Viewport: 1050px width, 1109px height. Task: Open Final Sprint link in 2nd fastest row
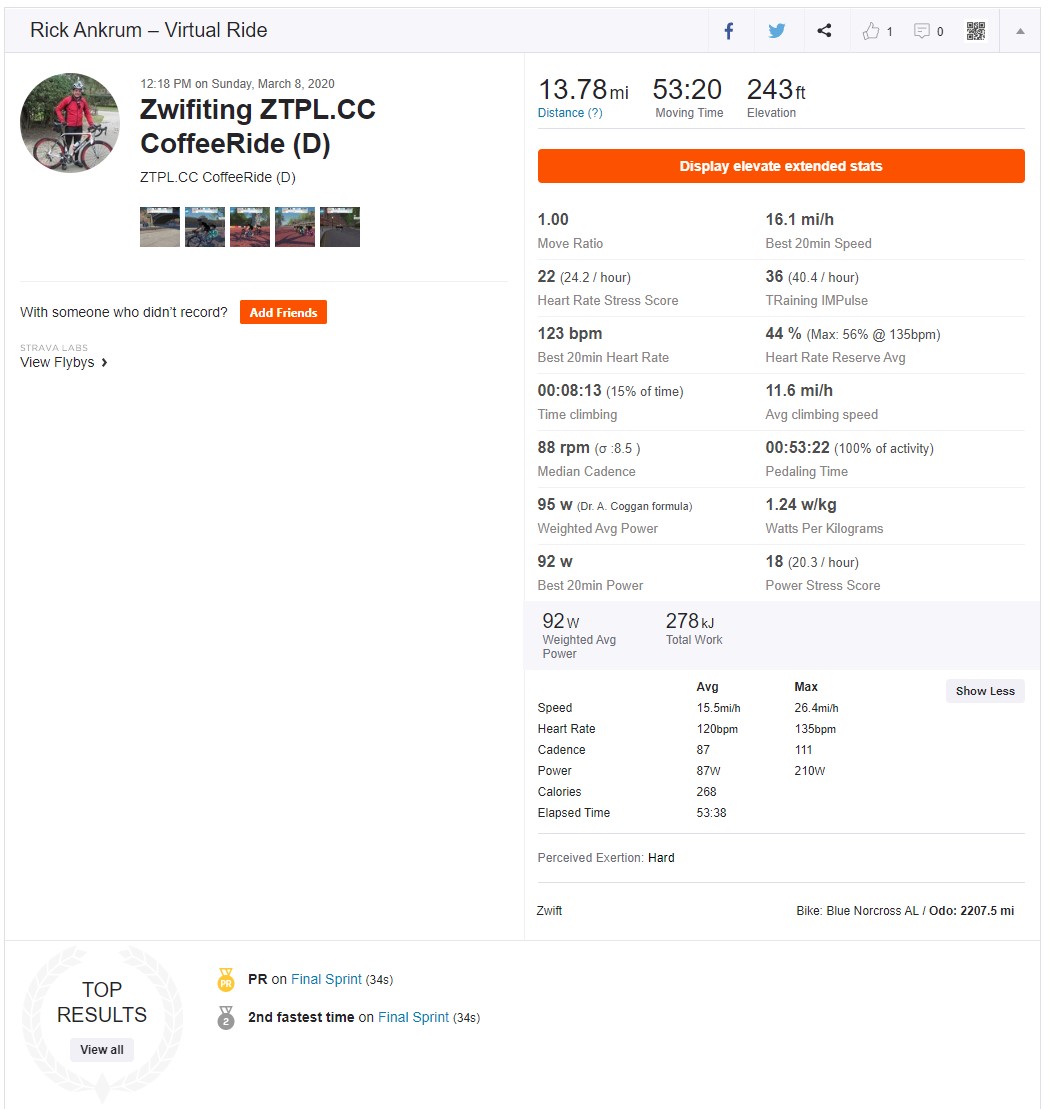tap(413, 1017)
